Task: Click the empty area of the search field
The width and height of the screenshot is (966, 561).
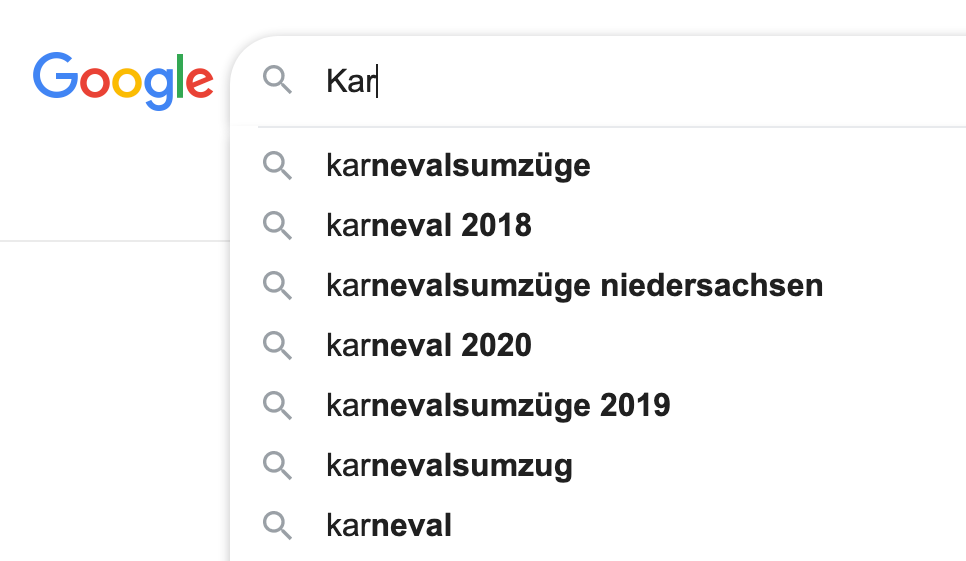Action: click(x=672, y=81)
